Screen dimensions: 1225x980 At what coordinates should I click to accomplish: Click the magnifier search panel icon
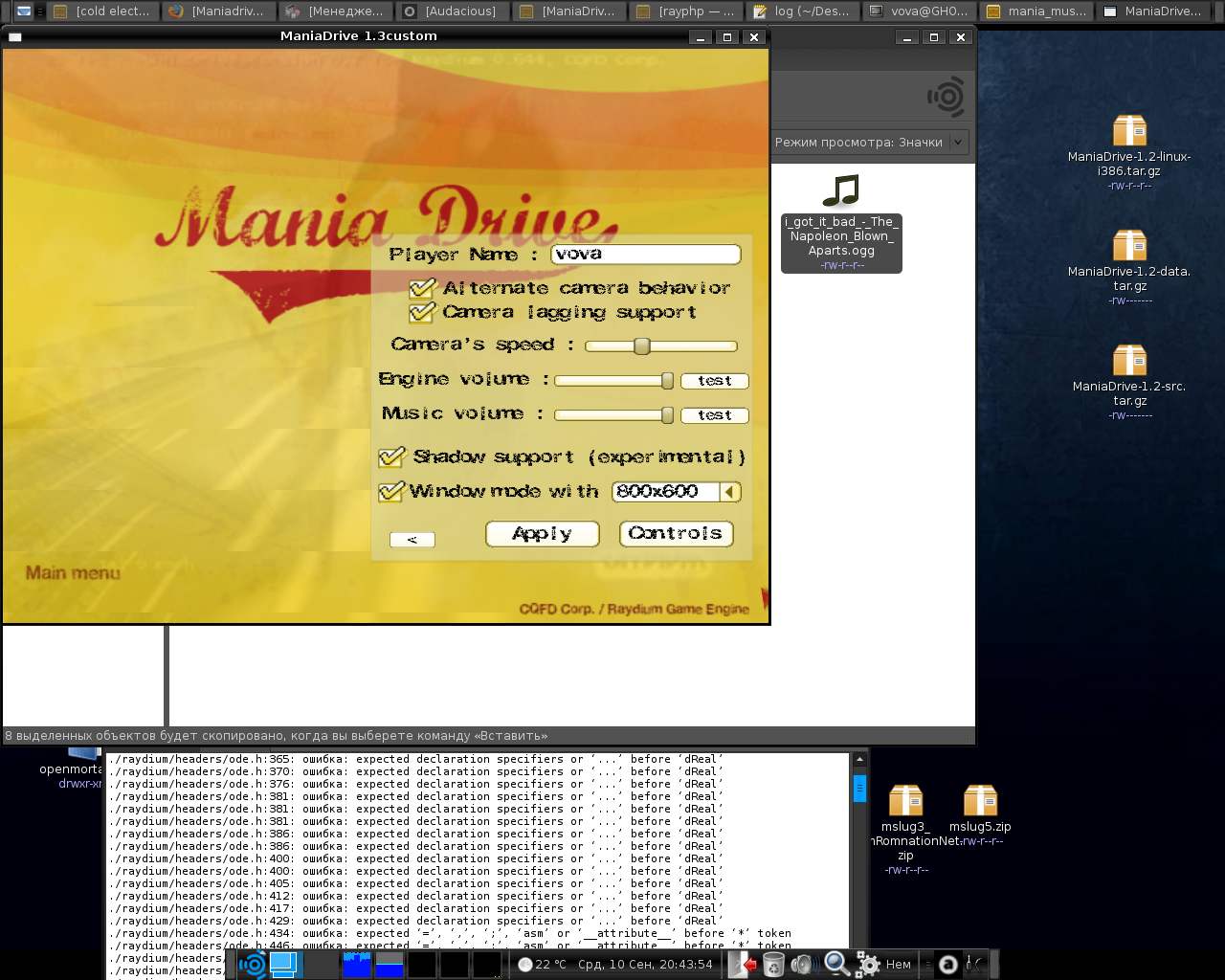click(x=836, y=964)
